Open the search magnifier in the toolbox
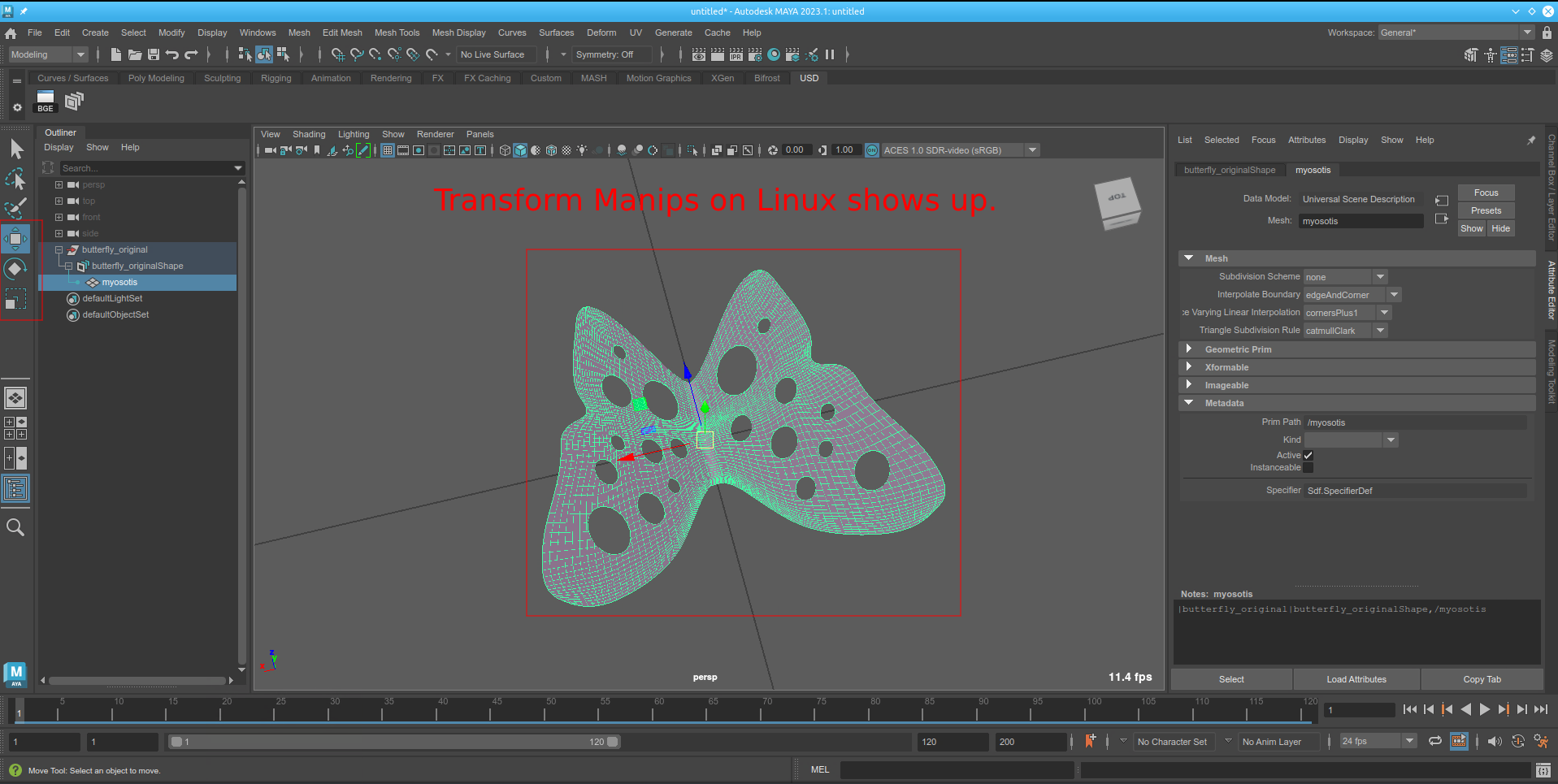 (15, 527)
